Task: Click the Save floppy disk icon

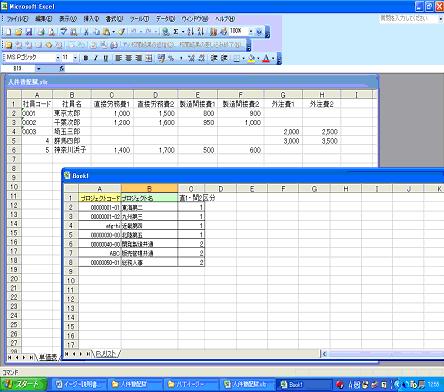Action: [29, 32]
